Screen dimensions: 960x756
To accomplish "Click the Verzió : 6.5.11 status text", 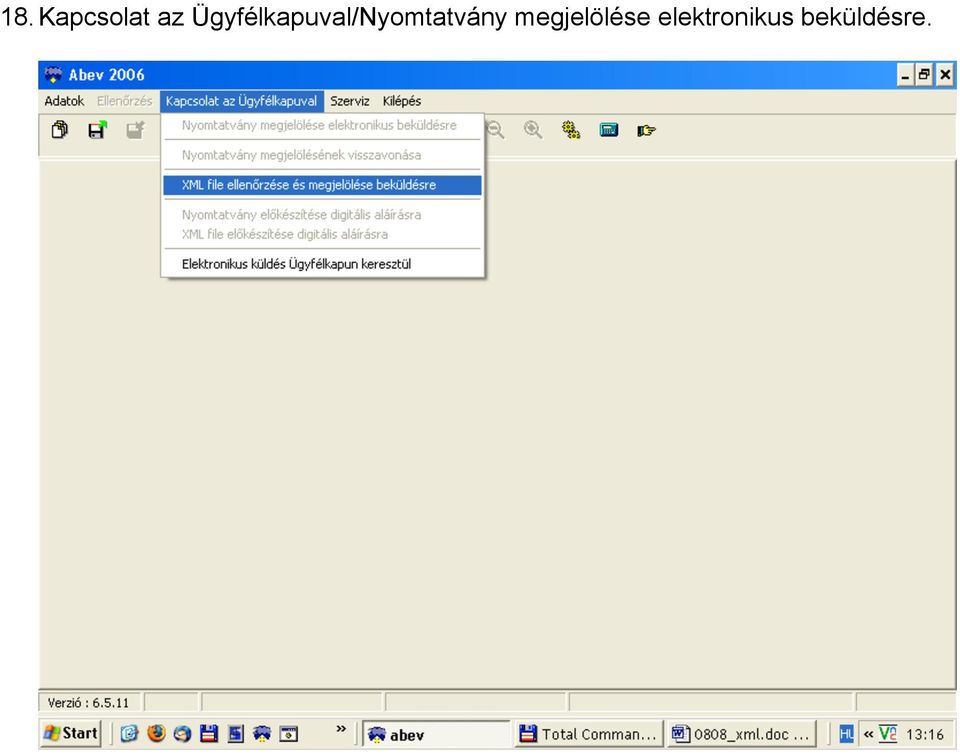I will pyautogui.click(x=88, y=703).
